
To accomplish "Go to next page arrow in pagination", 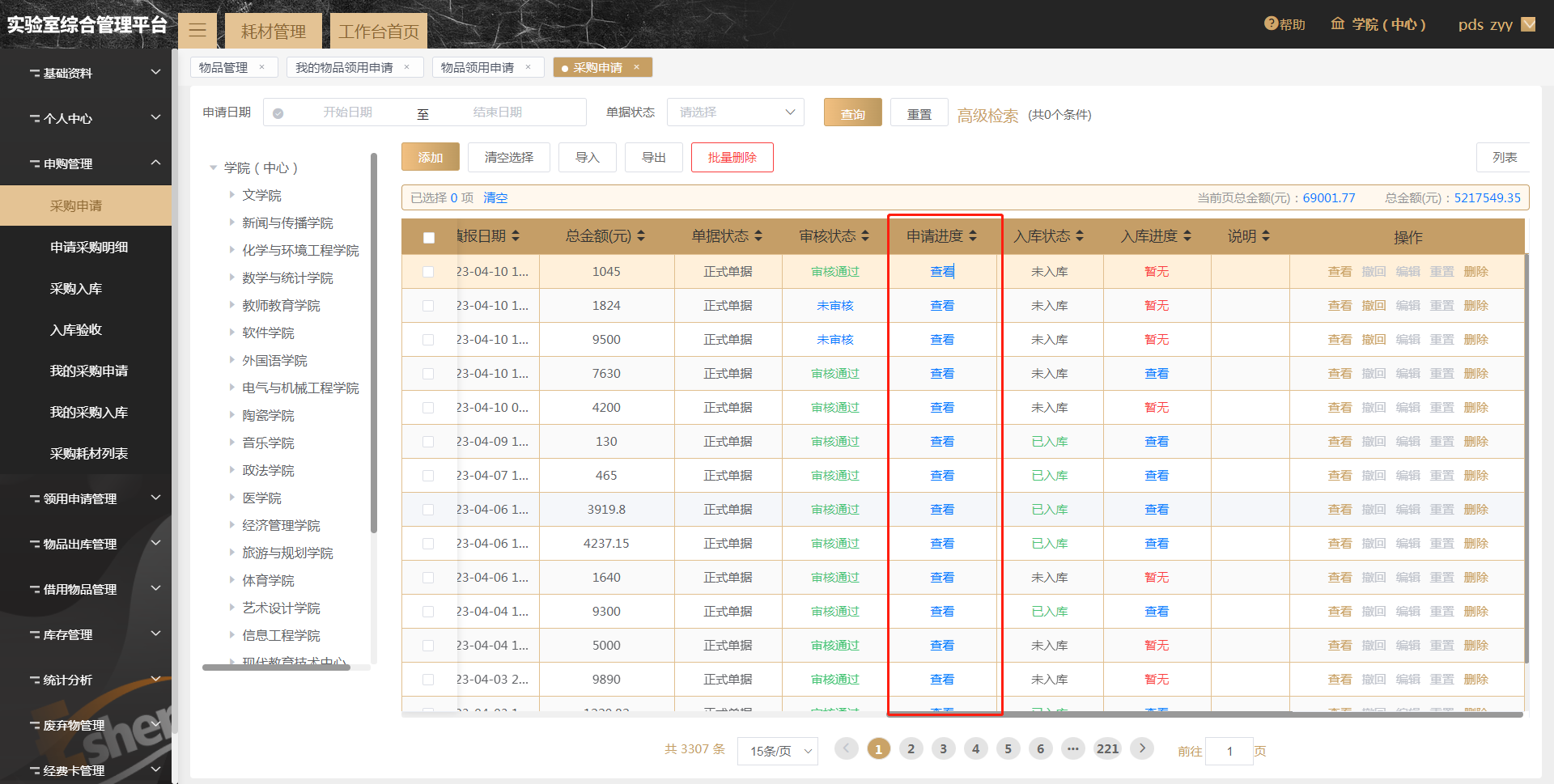I will (x=1142, y=748).
